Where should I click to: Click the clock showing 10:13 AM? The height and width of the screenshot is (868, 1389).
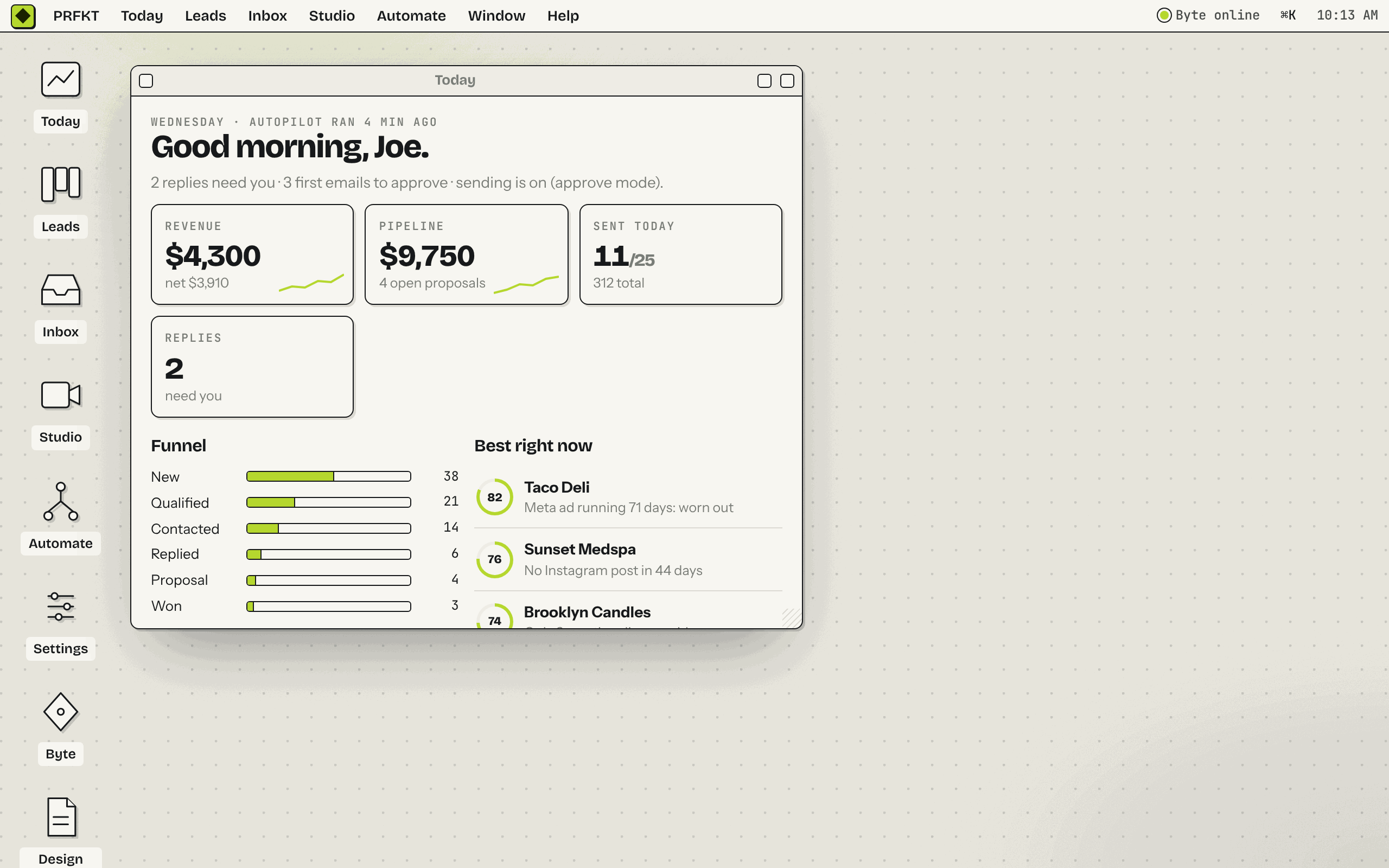pyautogui.click(x=1347, y=16)
